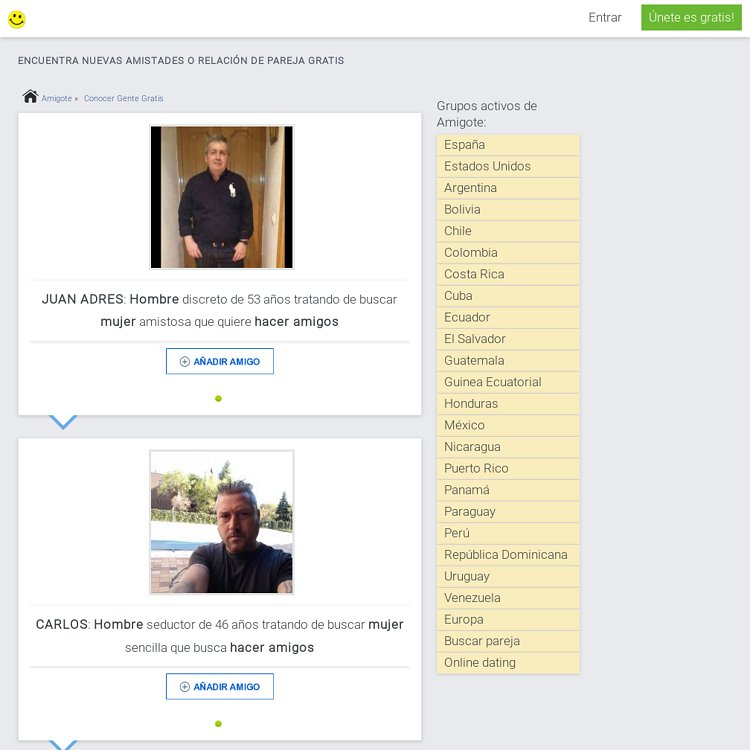Open the Guatemala group

click(508, 361)
